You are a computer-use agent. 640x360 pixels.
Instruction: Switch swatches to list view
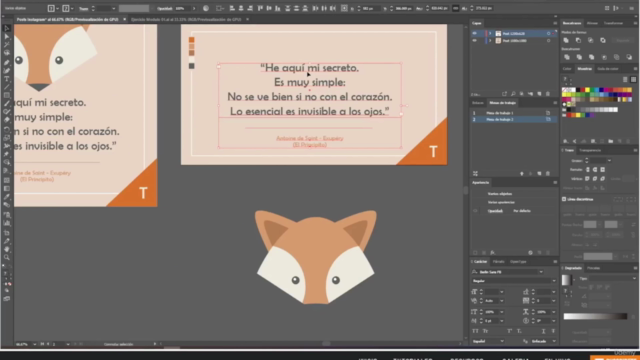[625, 79]
